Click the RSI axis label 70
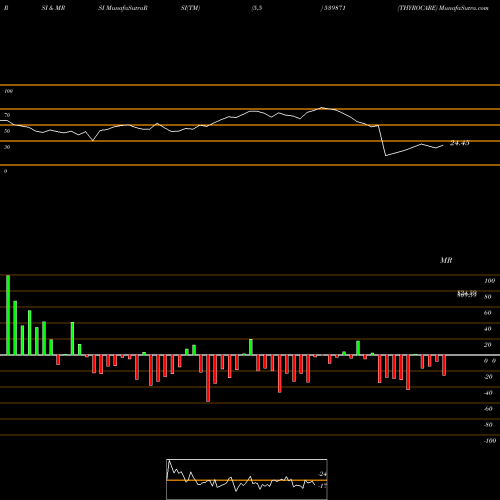Screen dimensions: 500x500 coord(7,115)
